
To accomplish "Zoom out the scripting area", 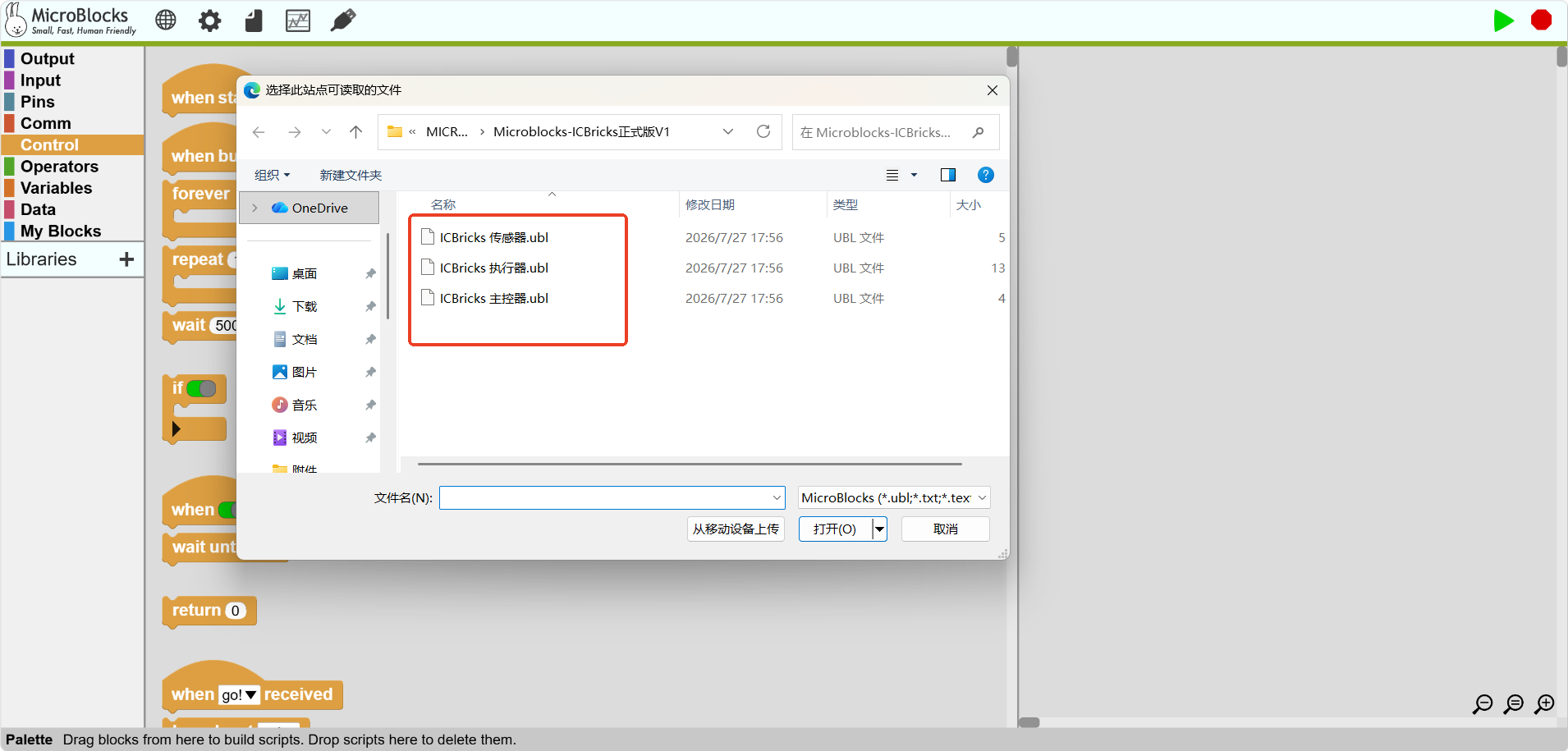I will [1483, 704].
